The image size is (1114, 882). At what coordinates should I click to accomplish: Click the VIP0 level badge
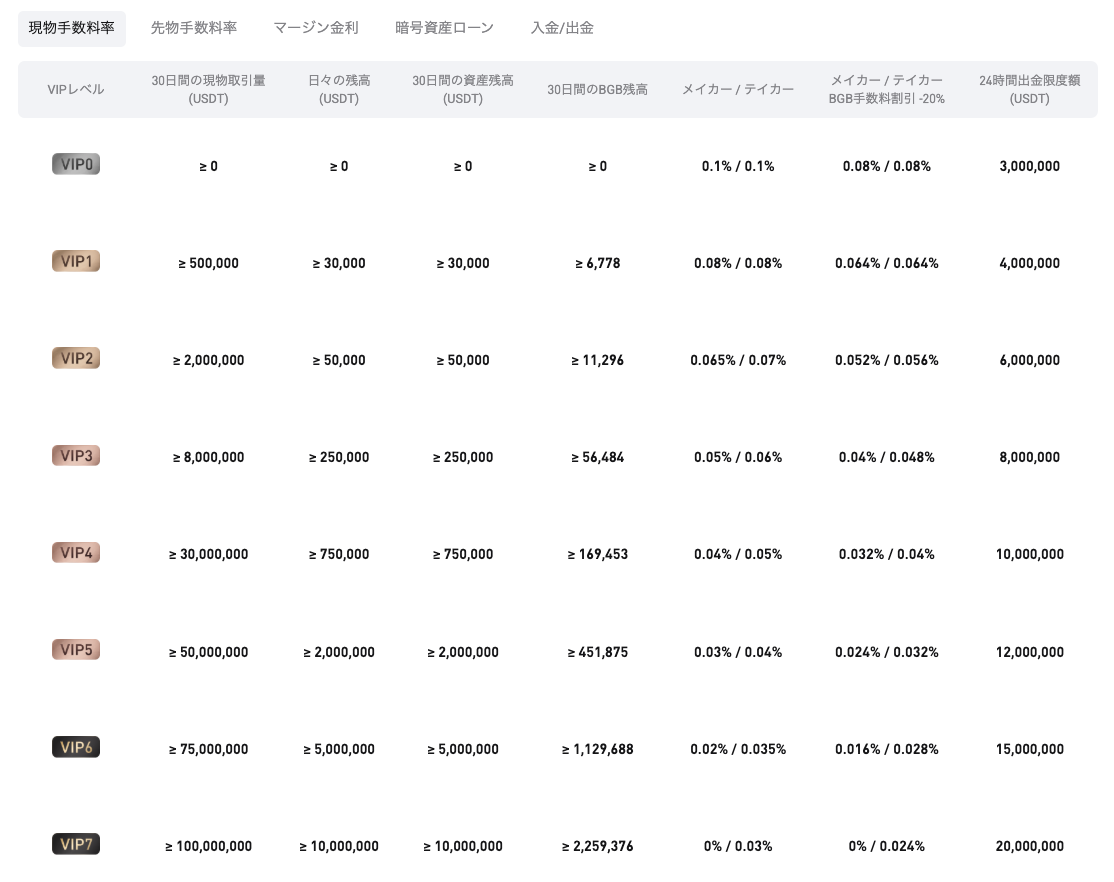[x=76, y=164]
